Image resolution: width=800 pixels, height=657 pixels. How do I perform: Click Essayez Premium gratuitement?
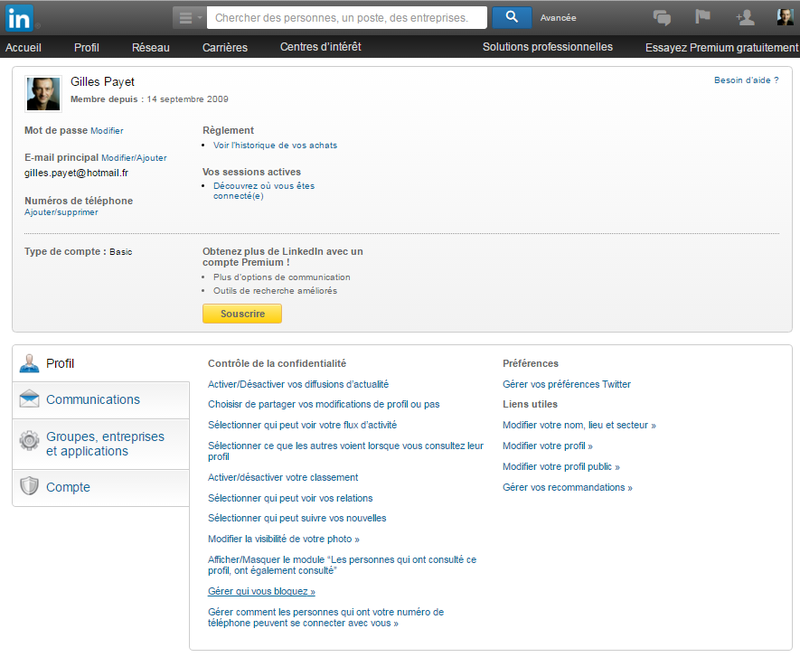(x=721, y=47)
